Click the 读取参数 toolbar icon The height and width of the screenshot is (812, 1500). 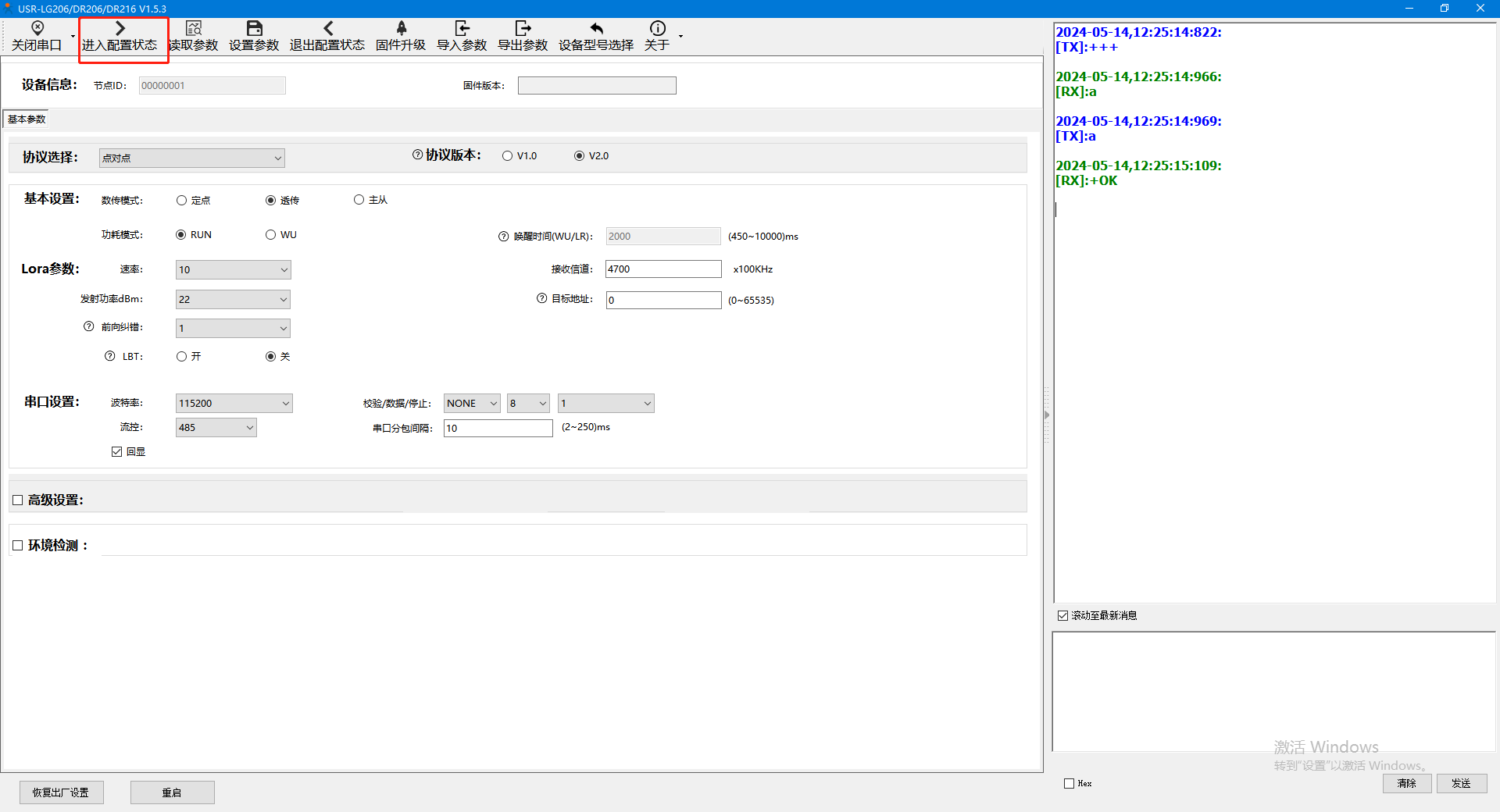pyautogui.click(x=194, y=28)
